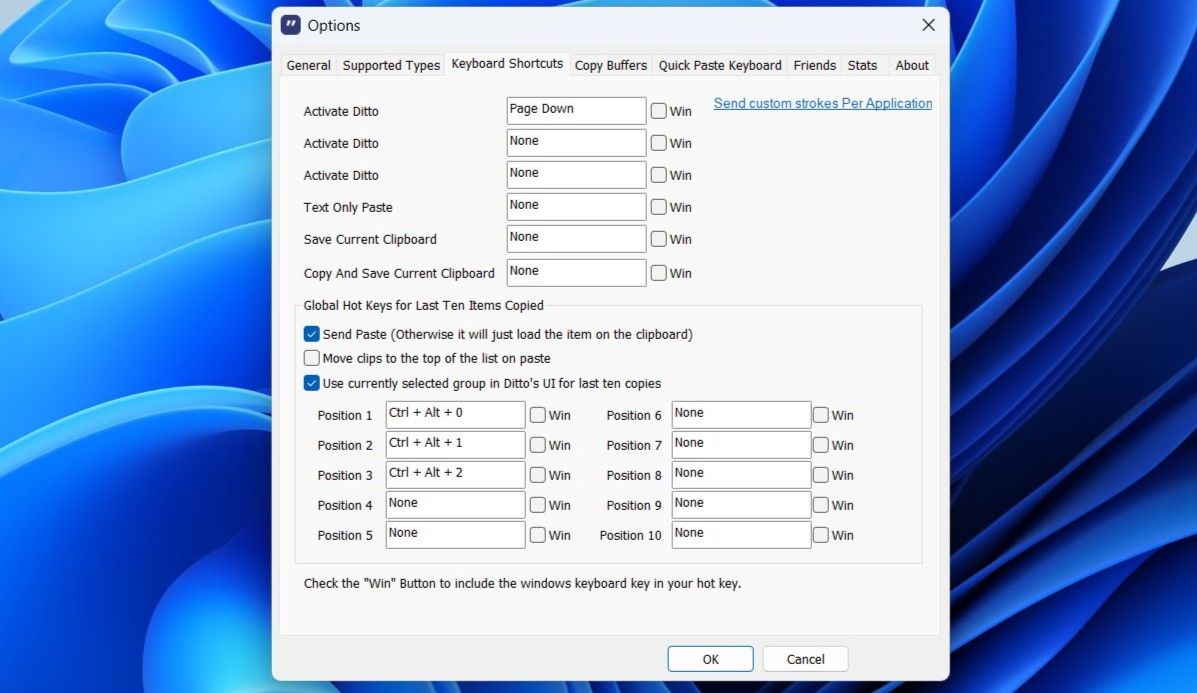1197x693 pixels.
Task: Open the Send custom strokes Per Application link
Action: [821, 103]
